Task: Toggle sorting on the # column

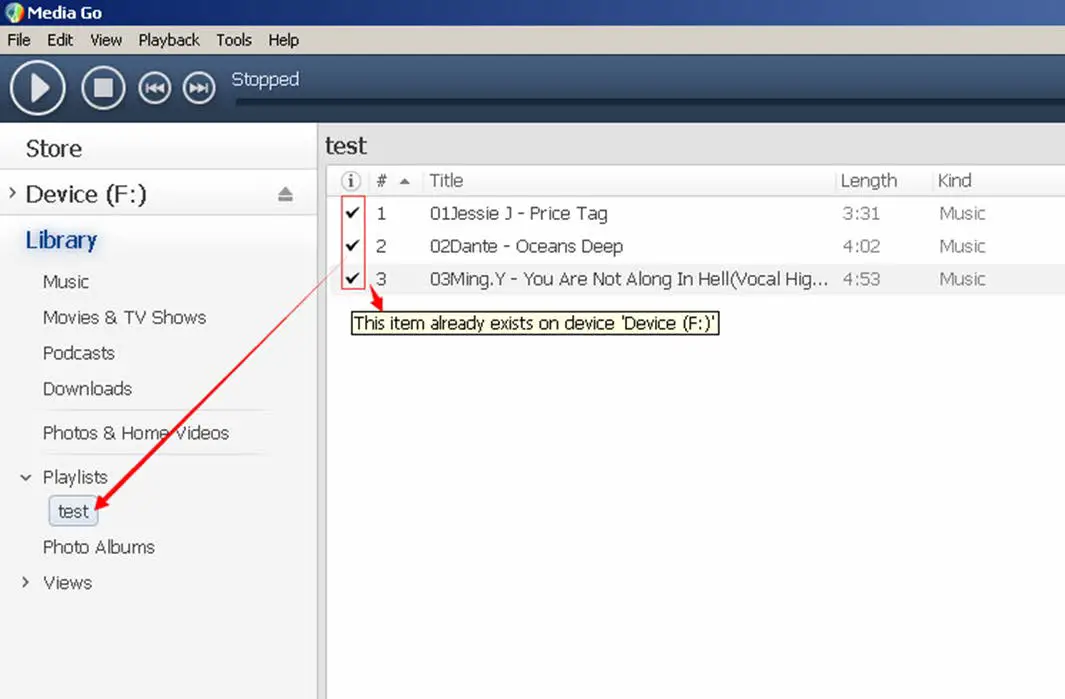Action: (x=381, y=181)
